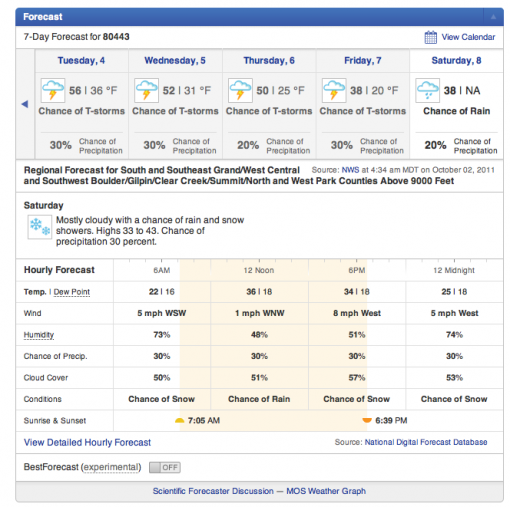Click the snowflake icon under Saturday summary
This screenshot has width=510, height=507.
[40, 227]
